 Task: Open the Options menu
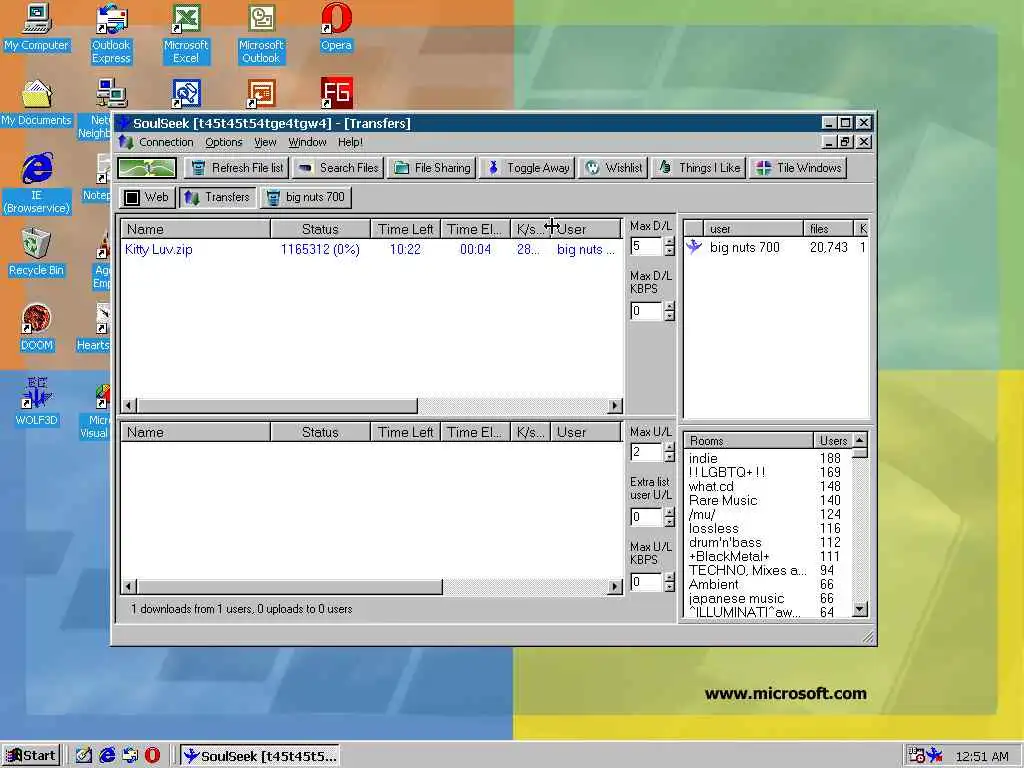223,142
